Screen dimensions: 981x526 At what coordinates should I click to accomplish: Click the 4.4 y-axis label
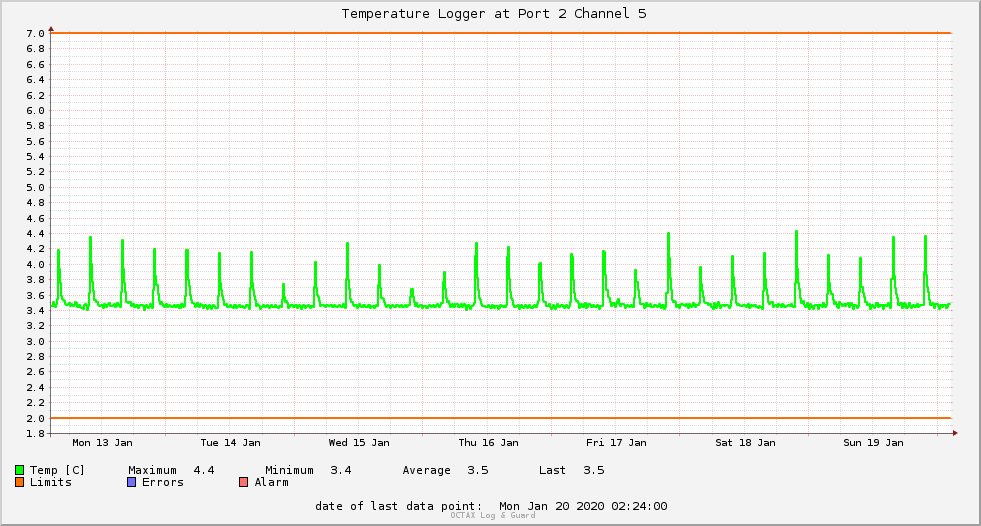(36, 234)
